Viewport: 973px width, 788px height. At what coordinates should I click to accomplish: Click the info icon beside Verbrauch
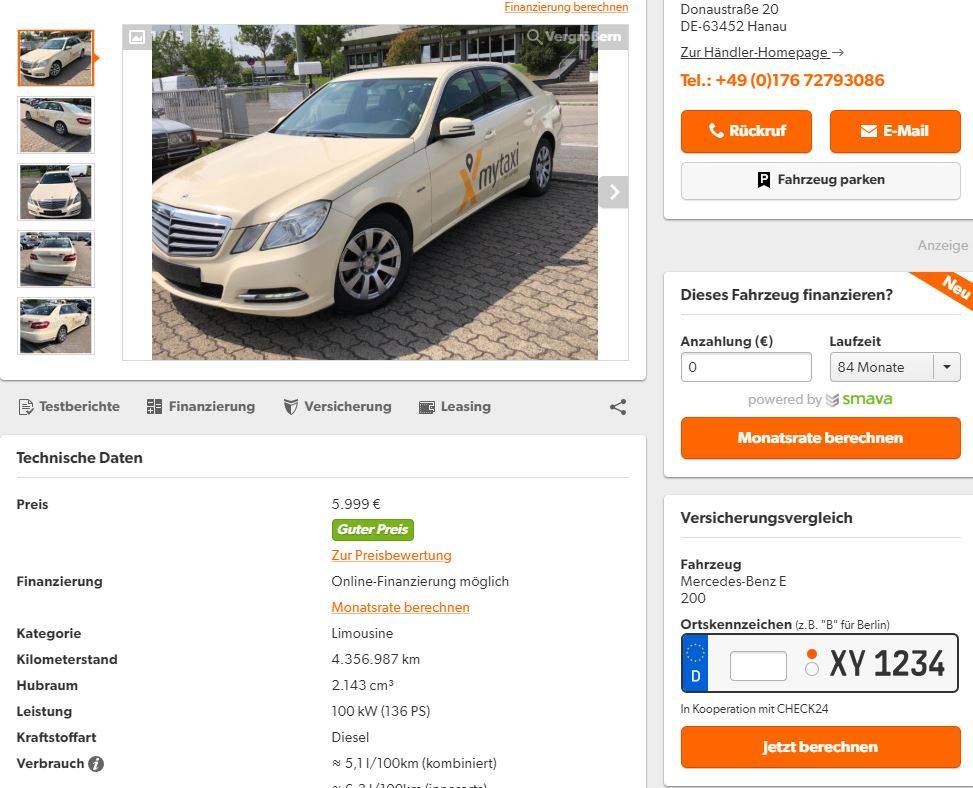[x=96, y=764]
